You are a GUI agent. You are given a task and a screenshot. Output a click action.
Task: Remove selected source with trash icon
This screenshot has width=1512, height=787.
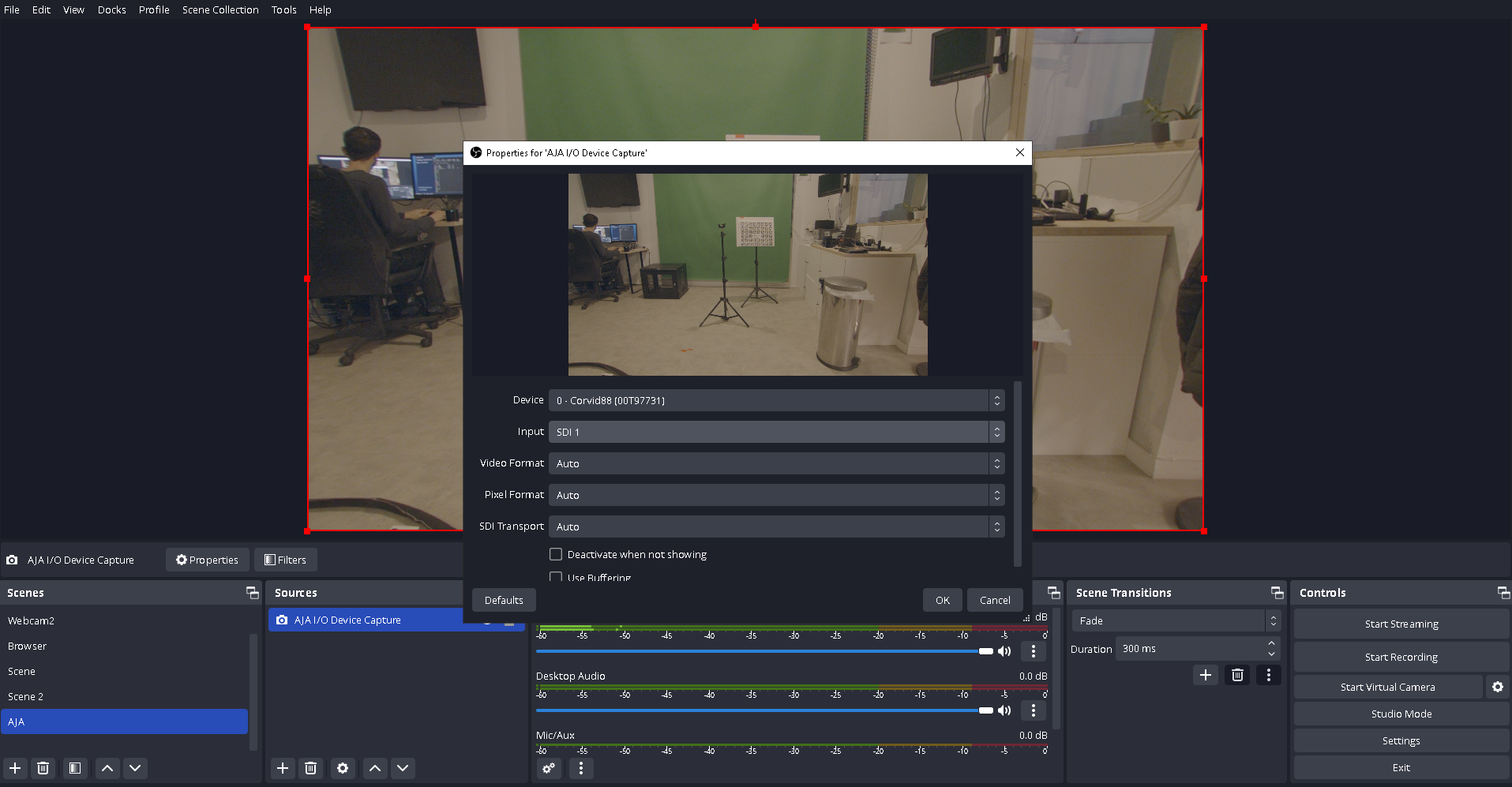311,768
